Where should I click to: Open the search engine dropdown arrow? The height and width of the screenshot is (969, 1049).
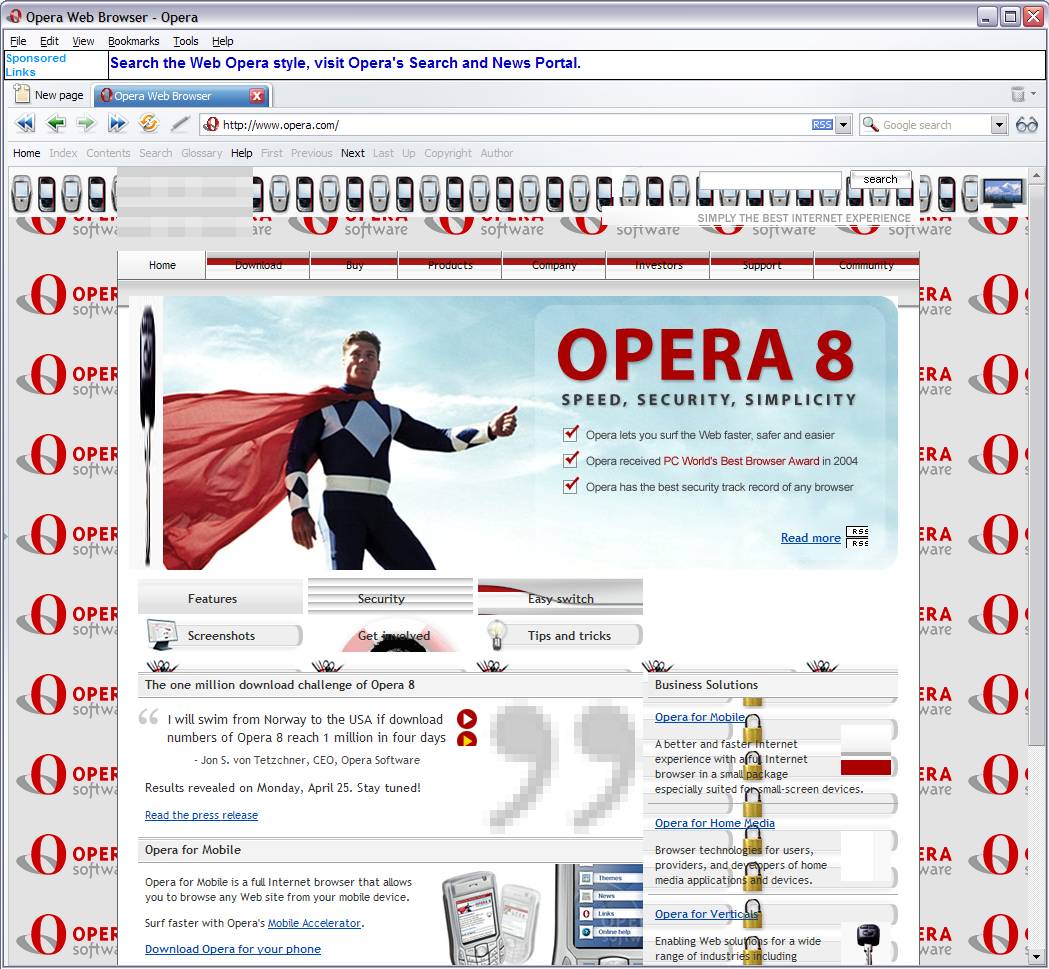(999, 124)
